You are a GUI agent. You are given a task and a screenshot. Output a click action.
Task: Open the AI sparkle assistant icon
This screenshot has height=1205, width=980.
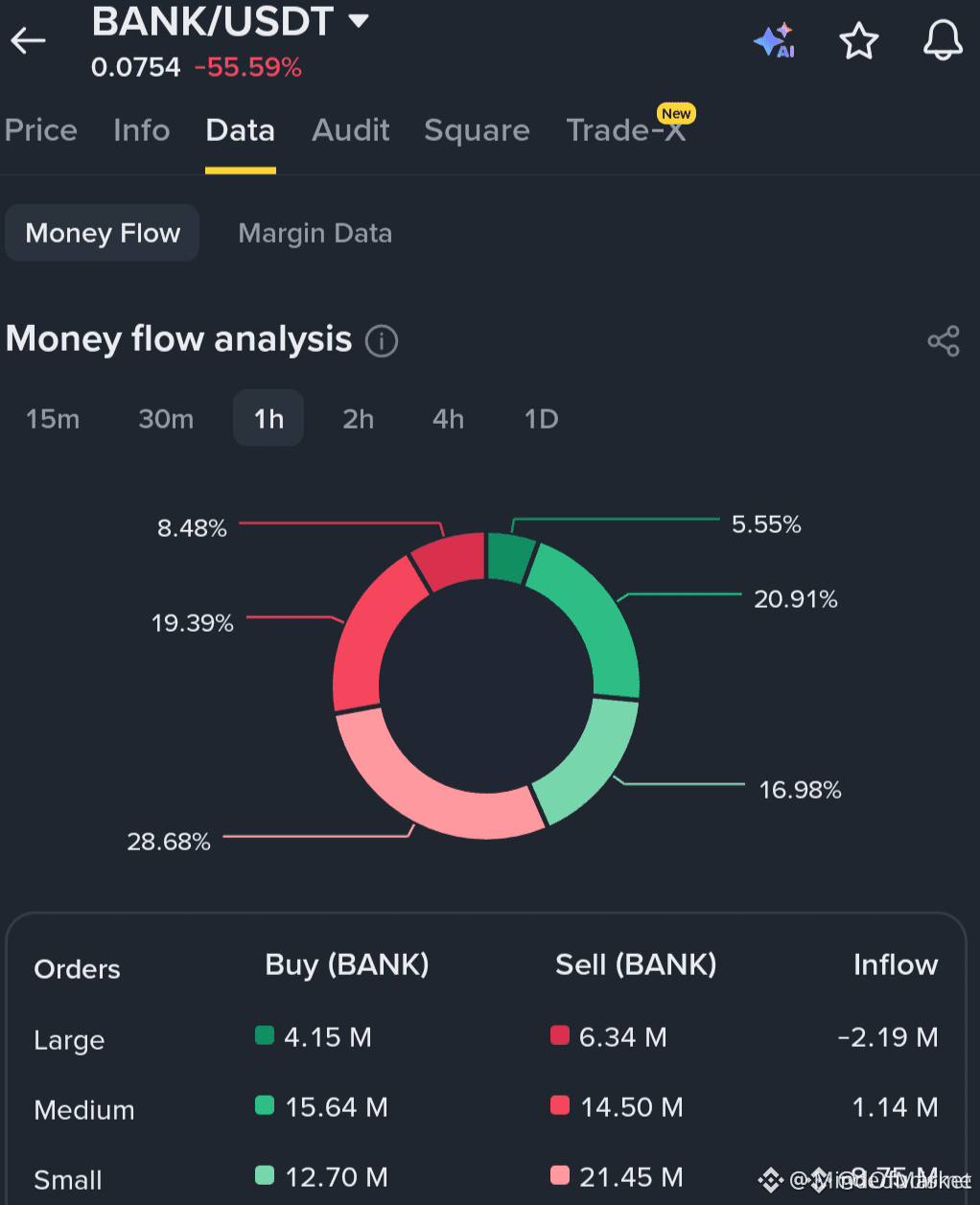[775, 40]
